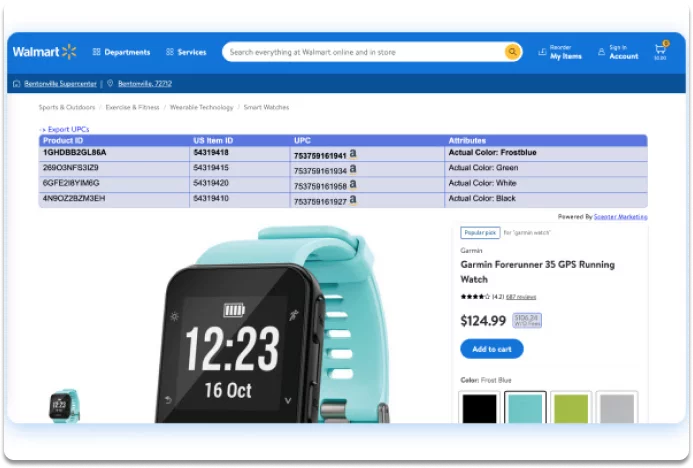Open the 687 reviews link
The image size is (693, 468).
(x=521, y=297)
